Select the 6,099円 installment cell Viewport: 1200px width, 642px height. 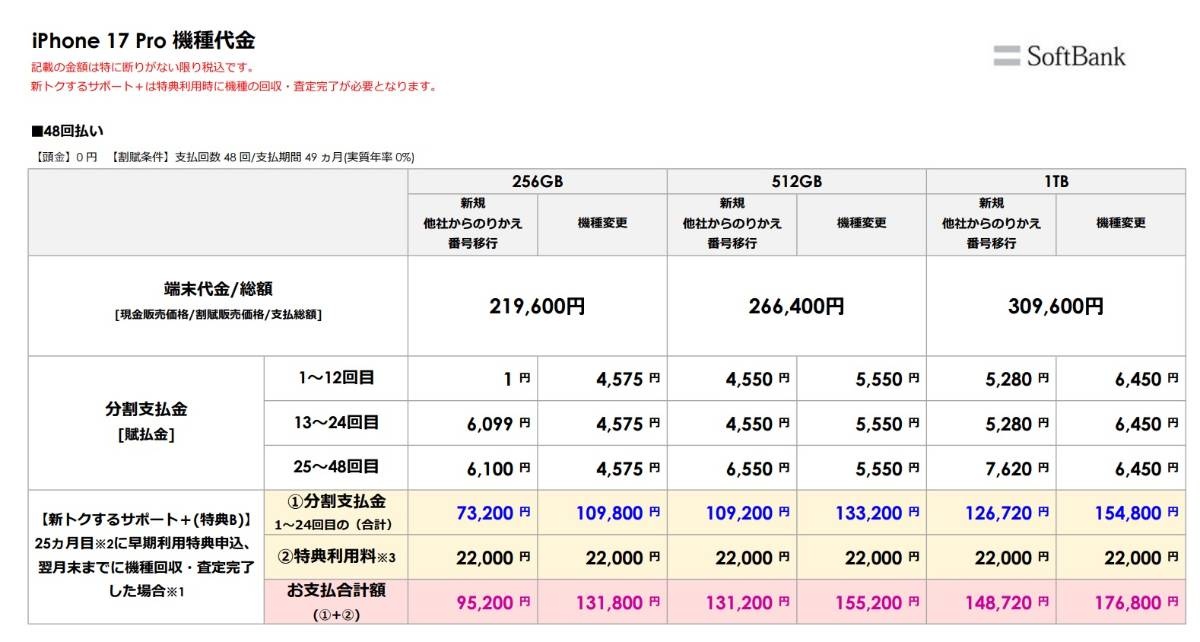coord(497,424)
